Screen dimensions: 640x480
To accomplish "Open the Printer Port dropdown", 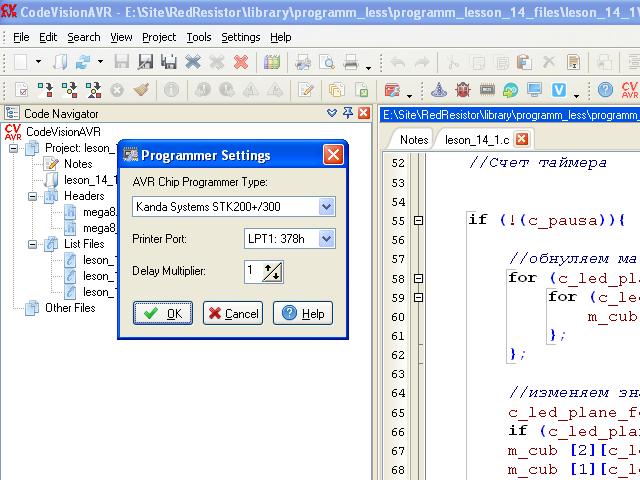I will [x=325, y=239].
